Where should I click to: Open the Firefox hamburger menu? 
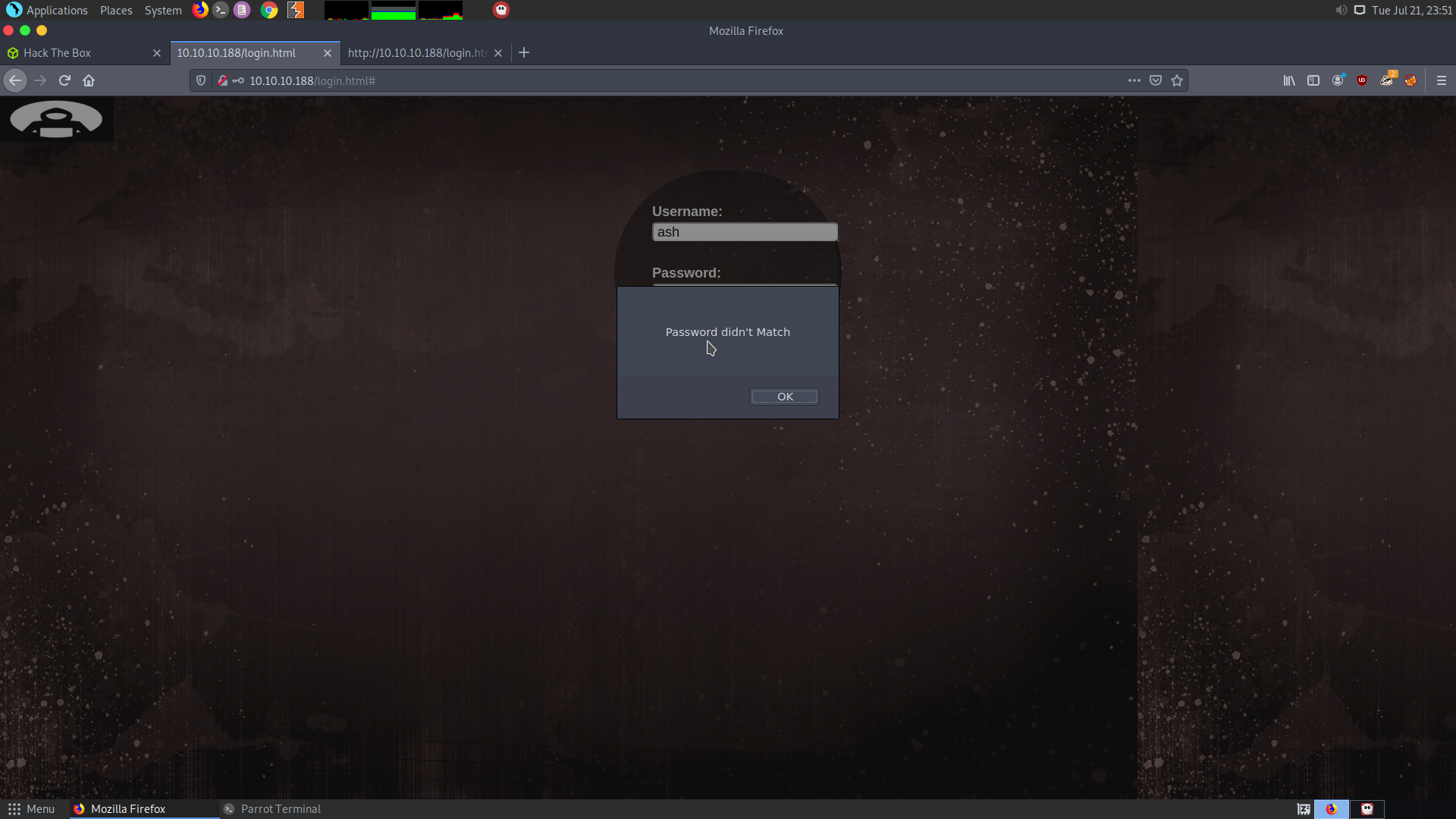pos(1442,80)
